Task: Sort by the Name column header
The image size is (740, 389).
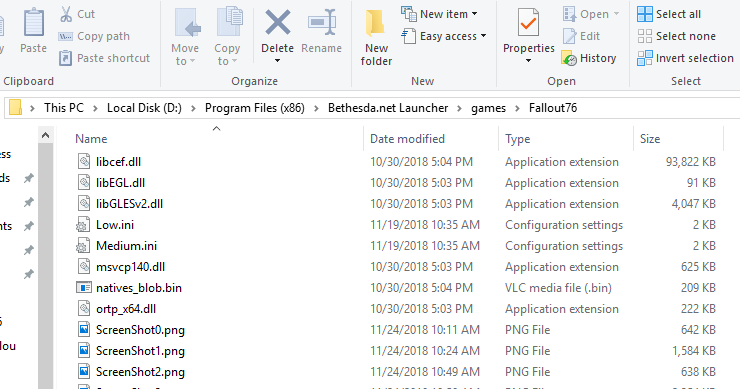Action: 91,139
